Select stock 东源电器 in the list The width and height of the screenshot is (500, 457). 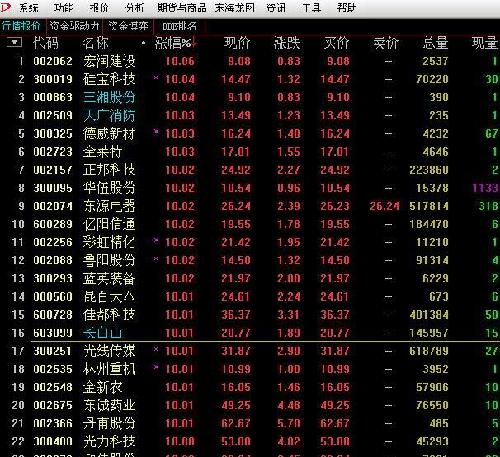[x=109, y=206]
